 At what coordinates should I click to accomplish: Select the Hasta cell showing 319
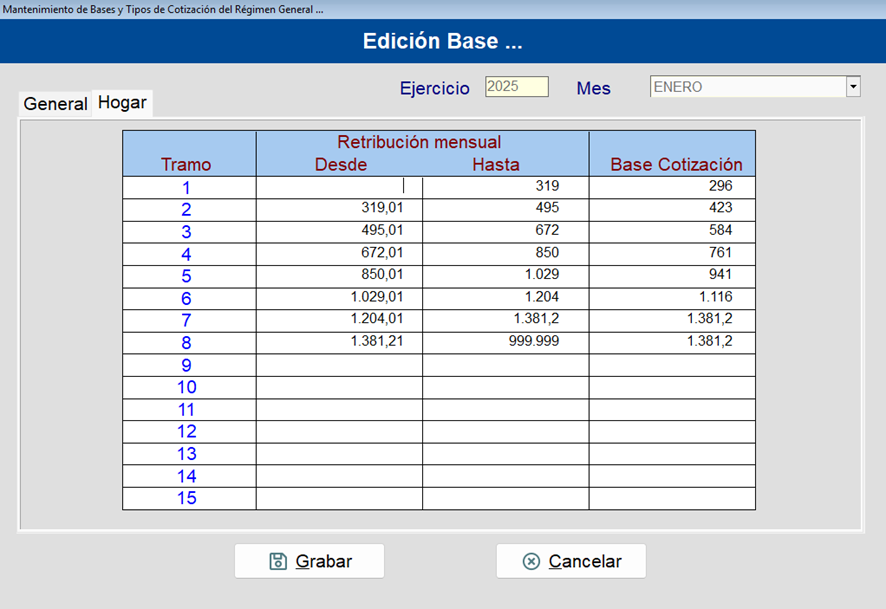506,187
